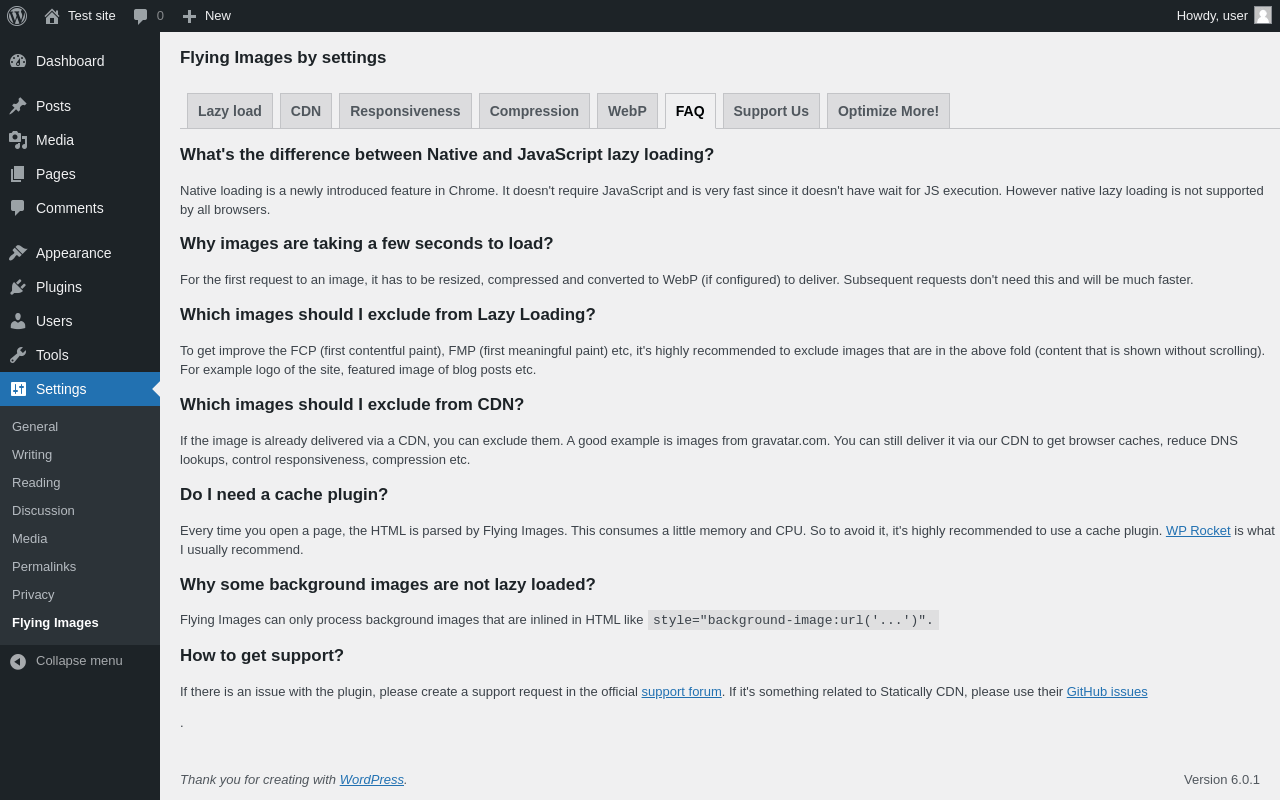1280x800 pixels.
Task: Select the WebP tab
Action: tap(627, 111)
